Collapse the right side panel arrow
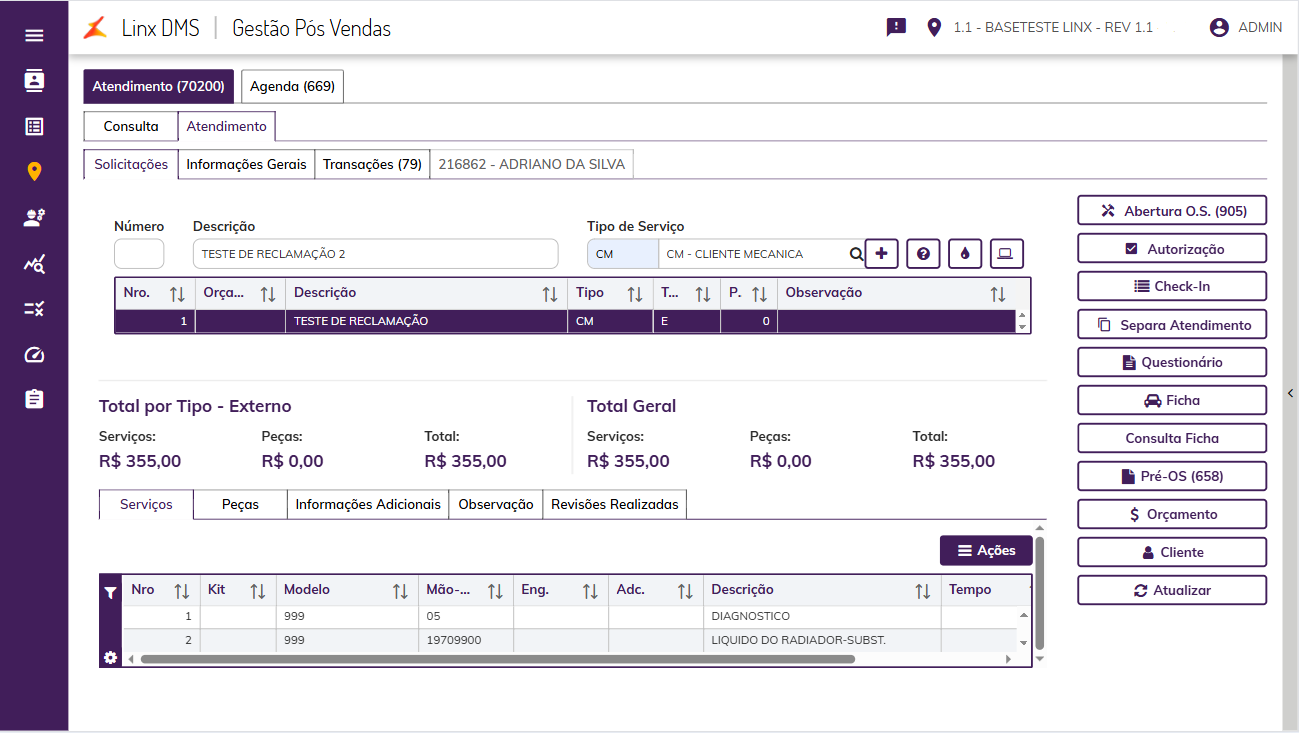This screenshot has height=733, width=1299. pos(1291,393)
